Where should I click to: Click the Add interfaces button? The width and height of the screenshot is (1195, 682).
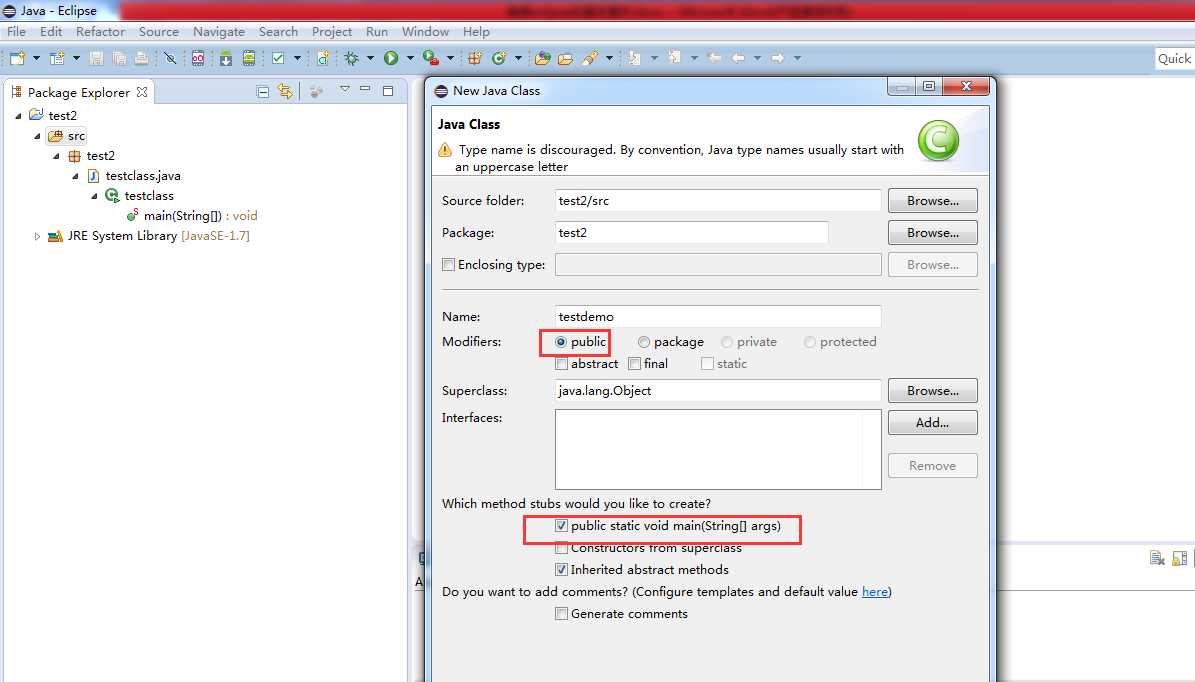(932, 422)
